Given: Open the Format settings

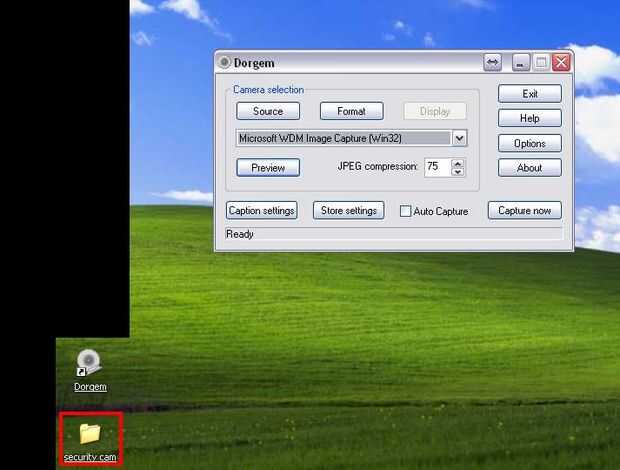Looking at the screenshot, I should 352,111.
